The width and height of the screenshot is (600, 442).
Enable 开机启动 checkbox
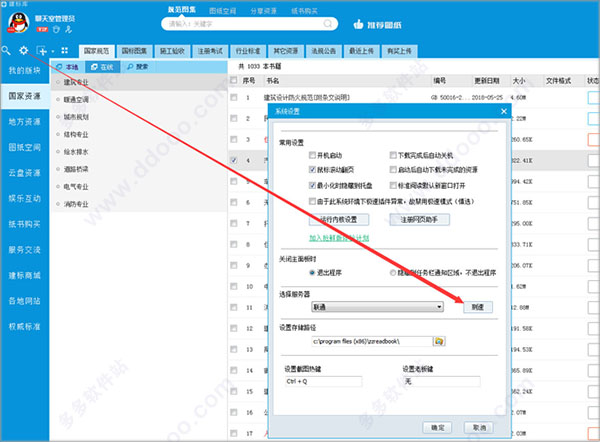[312, 155]
